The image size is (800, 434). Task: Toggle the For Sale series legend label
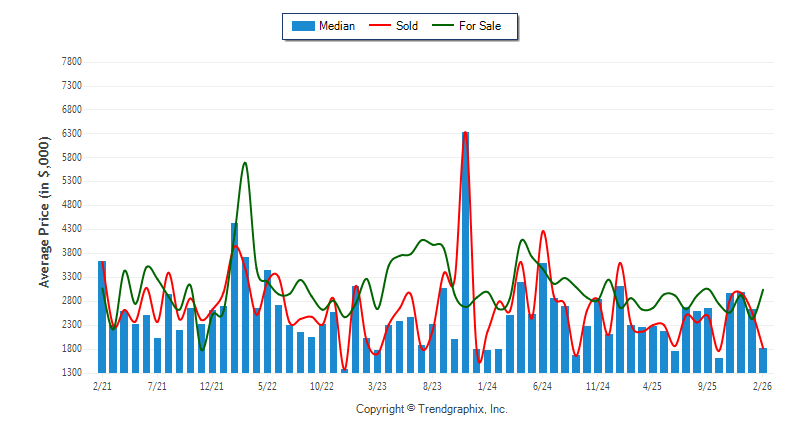[x=480, y=26]
